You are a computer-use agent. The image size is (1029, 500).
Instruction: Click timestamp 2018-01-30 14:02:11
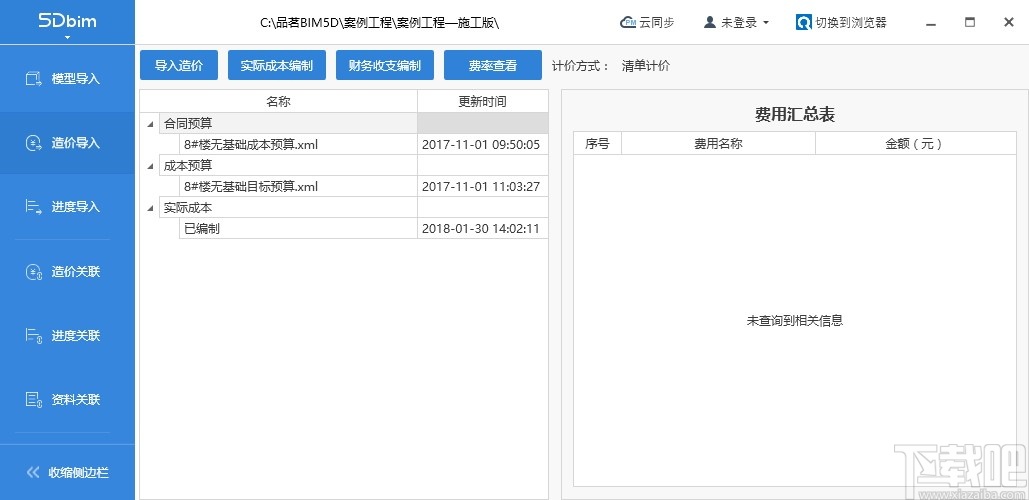pos(481,228)
